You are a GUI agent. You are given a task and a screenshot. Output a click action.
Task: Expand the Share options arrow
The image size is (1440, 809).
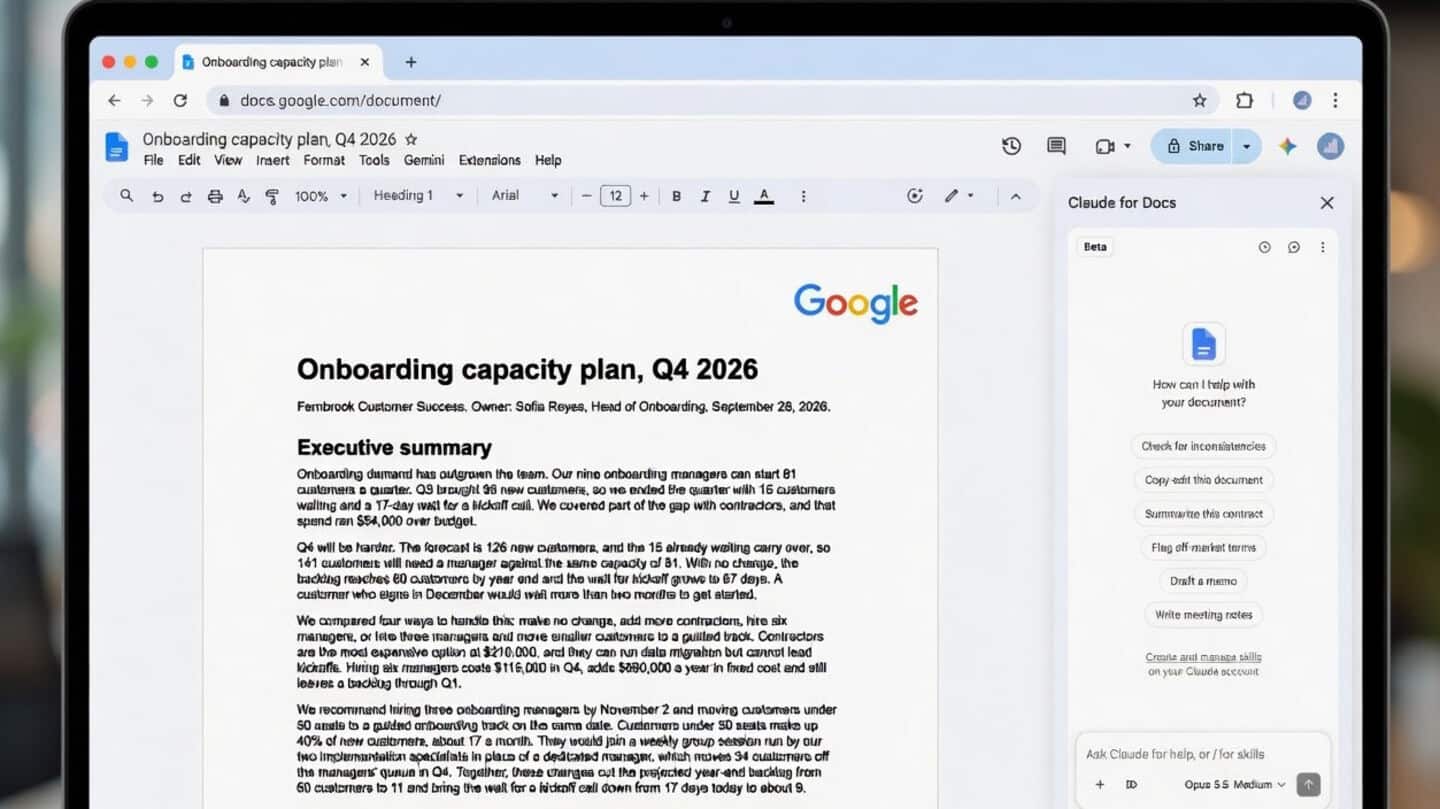pyautogui.click(x=1246, y=146)
